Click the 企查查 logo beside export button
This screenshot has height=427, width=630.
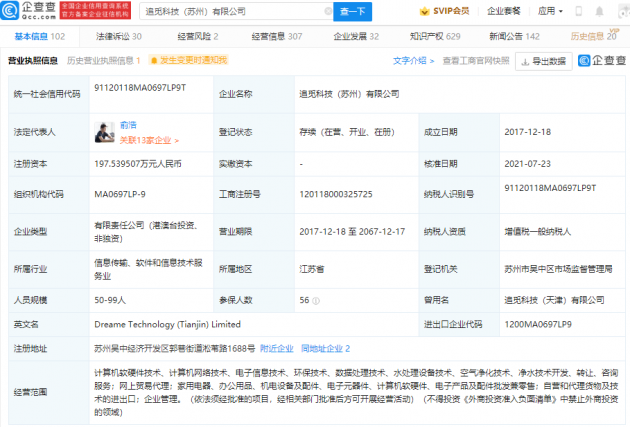tap(602, 61)
